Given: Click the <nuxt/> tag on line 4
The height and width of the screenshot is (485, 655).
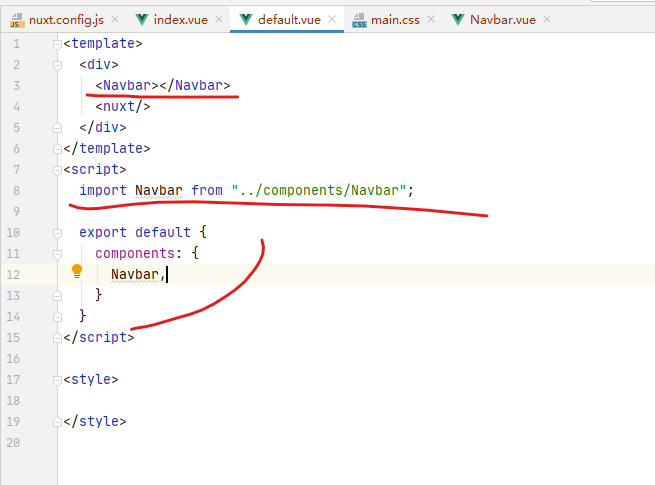Looking at the screenshot, I should 123,107.
